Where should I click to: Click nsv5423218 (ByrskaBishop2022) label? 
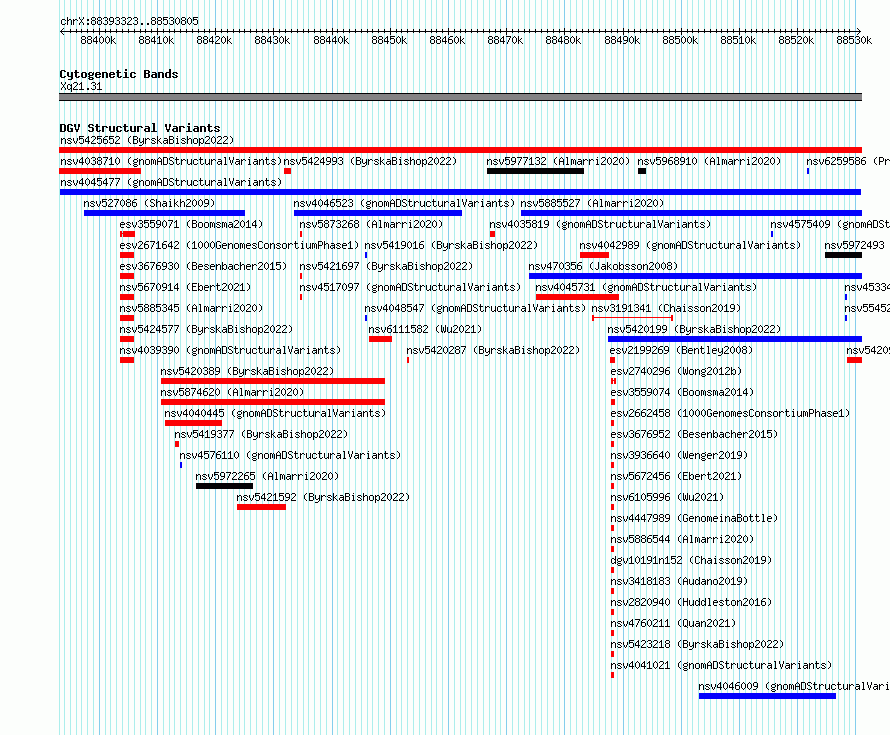click(697, 644)
